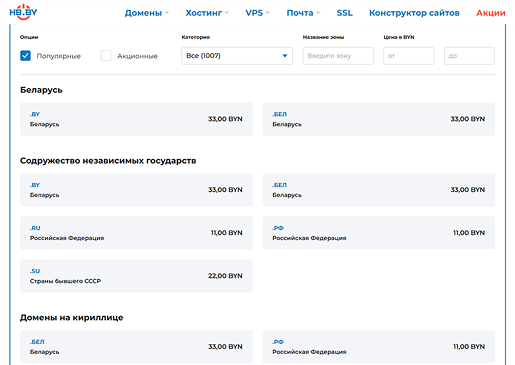
Task: Expand the Все (1007) category dropdown
Action: (237, 56)
